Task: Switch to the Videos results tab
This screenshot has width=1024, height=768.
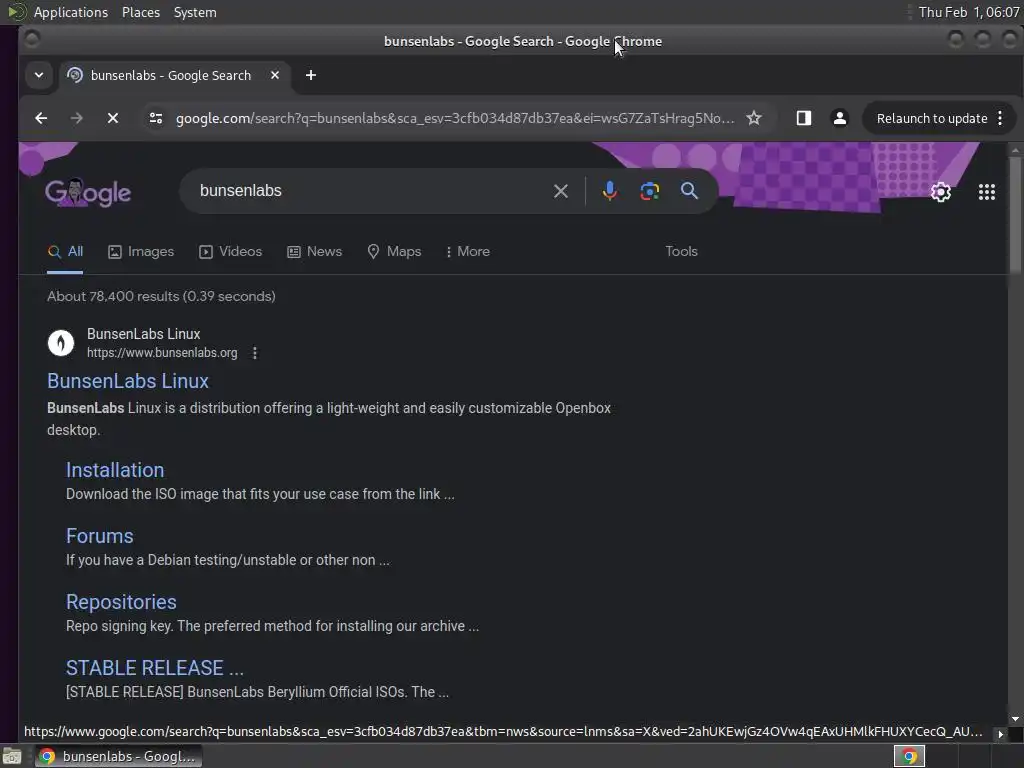Action: point(231,251)
